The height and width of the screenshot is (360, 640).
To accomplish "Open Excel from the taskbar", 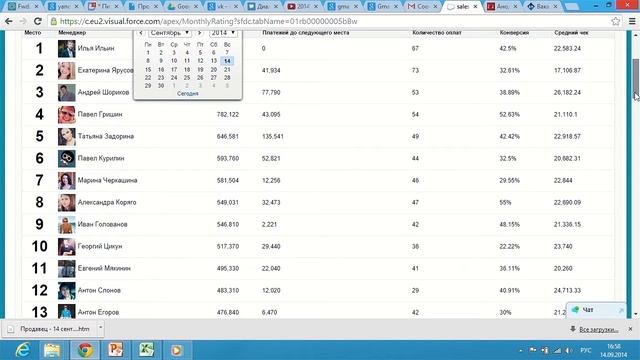I will point(146,350).
